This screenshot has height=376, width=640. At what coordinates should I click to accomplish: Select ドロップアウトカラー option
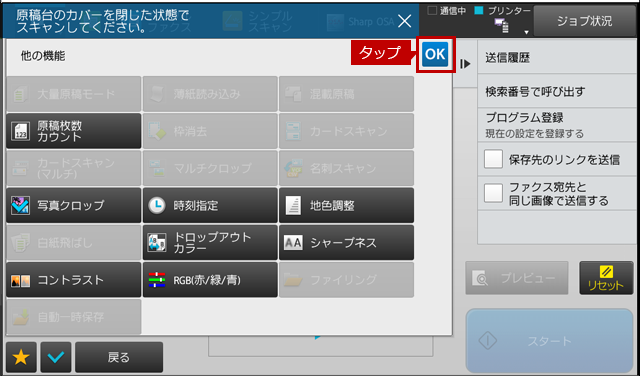(210, 243)
